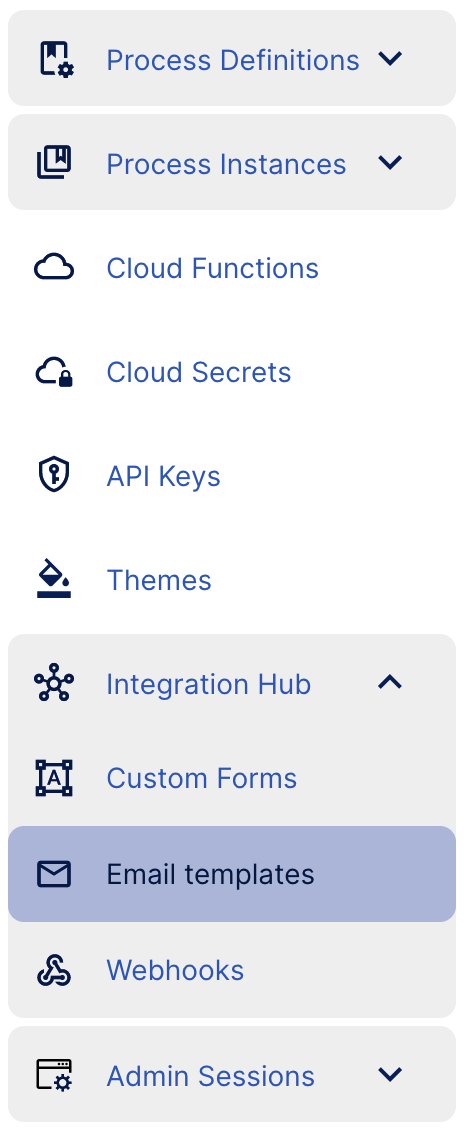Collapse Integration Hub using up chevron
The image size is (464, 1136).
point(390,682)
